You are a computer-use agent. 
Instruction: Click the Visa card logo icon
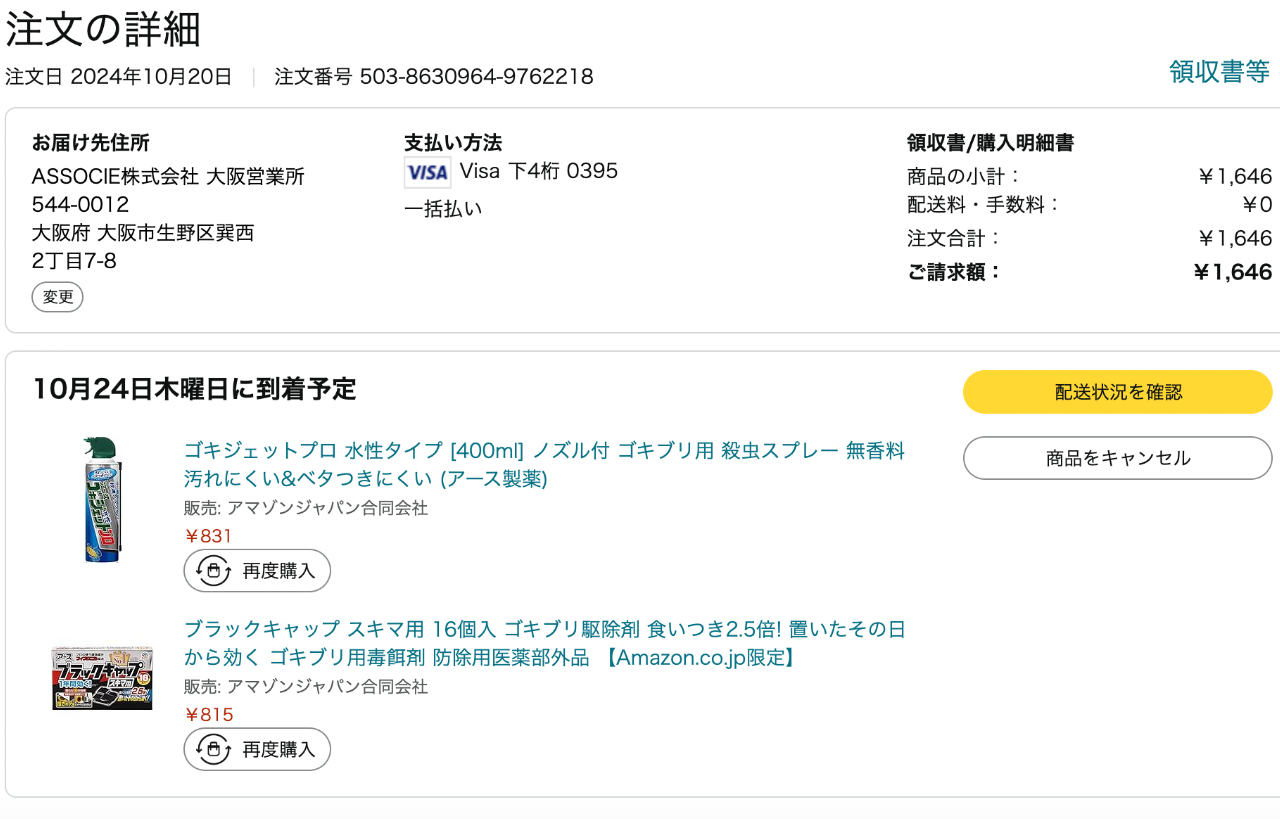(x=427, y=172)
